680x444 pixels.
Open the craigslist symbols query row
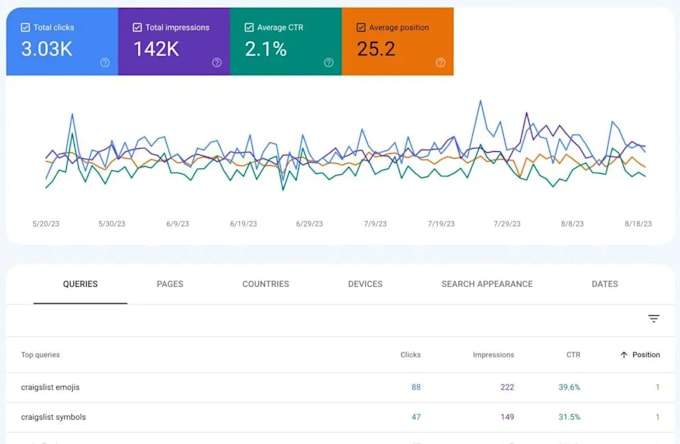point(340,417)
